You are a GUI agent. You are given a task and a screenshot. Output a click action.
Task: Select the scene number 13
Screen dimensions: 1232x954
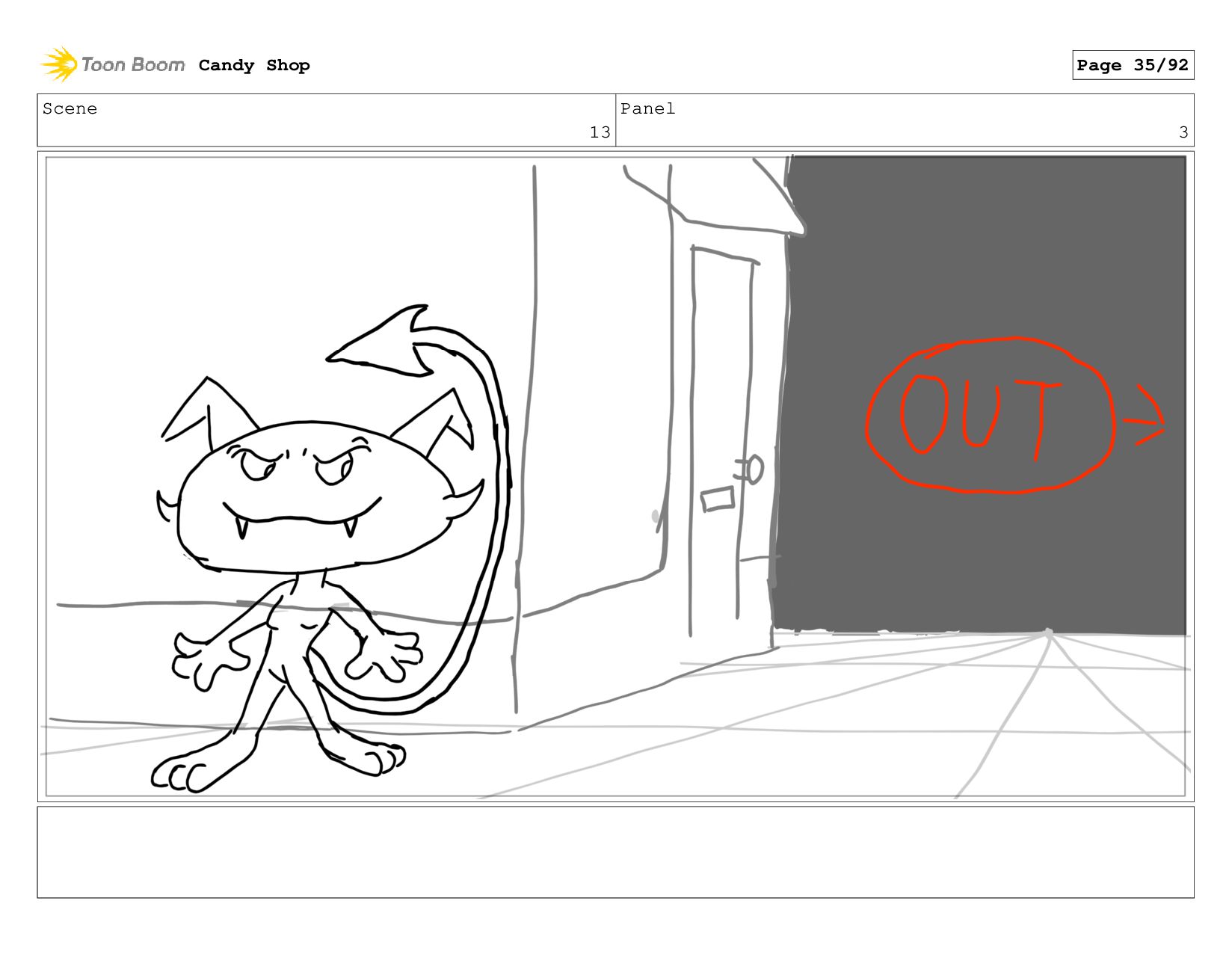click(x=600, y=132)
